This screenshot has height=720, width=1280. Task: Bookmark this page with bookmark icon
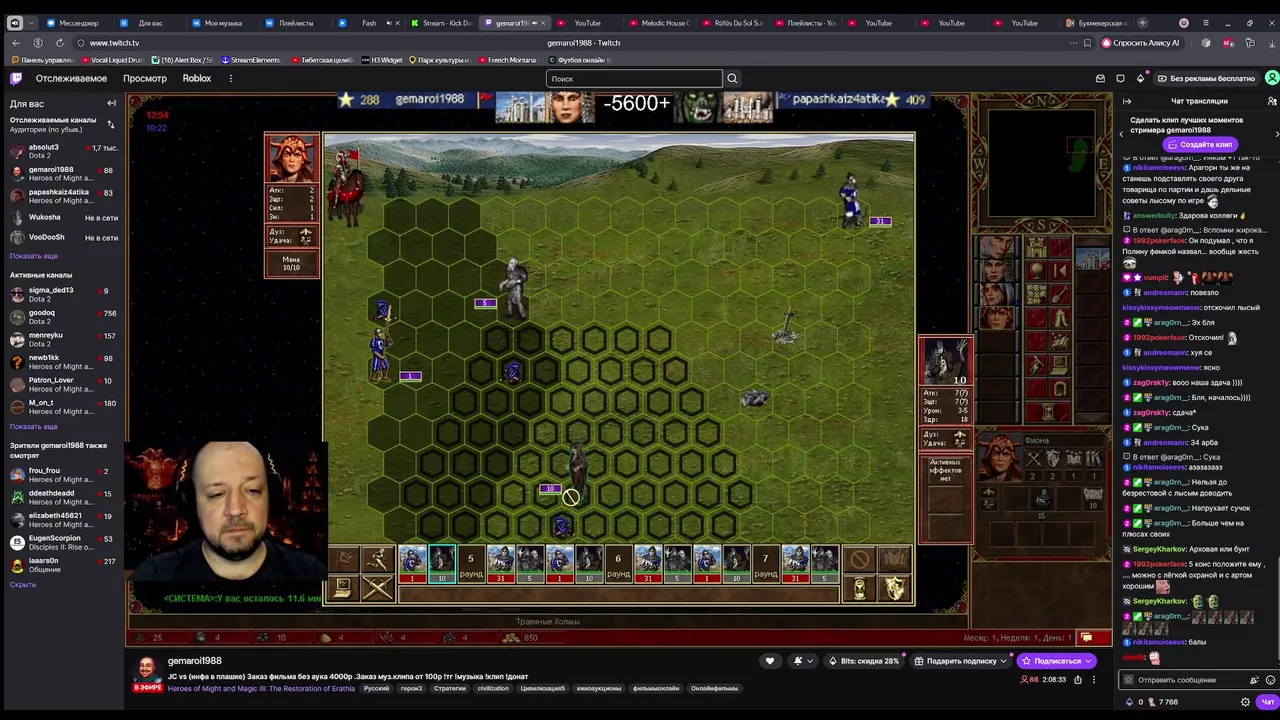point(1087,43)
